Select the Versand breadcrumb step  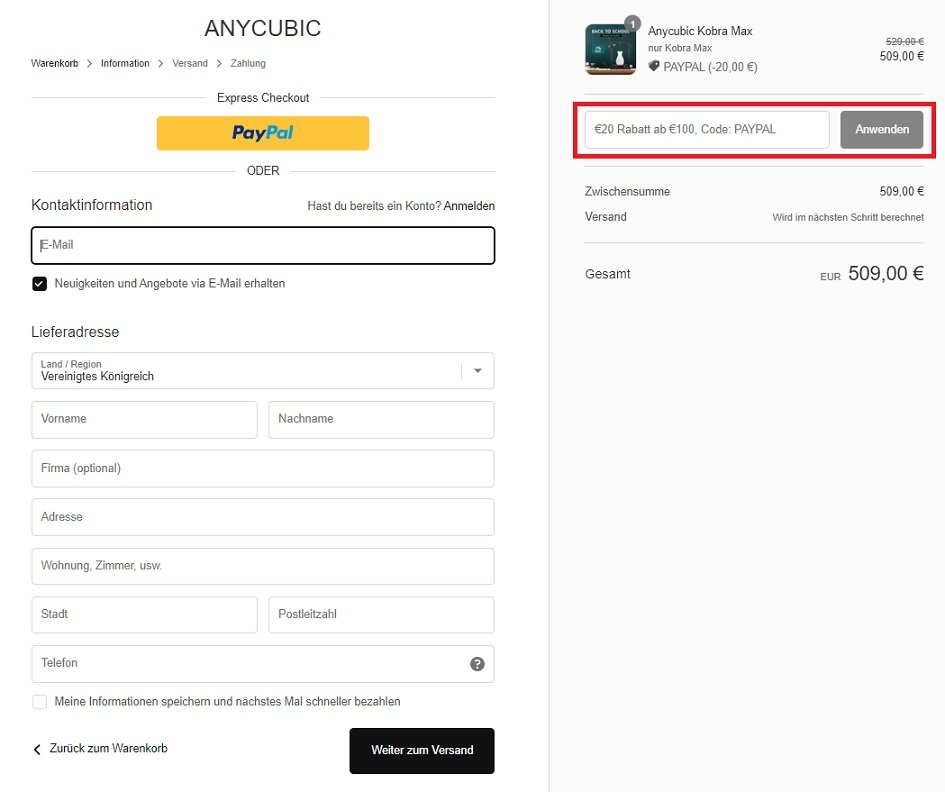pyautogui.click(x=190, y=63)
